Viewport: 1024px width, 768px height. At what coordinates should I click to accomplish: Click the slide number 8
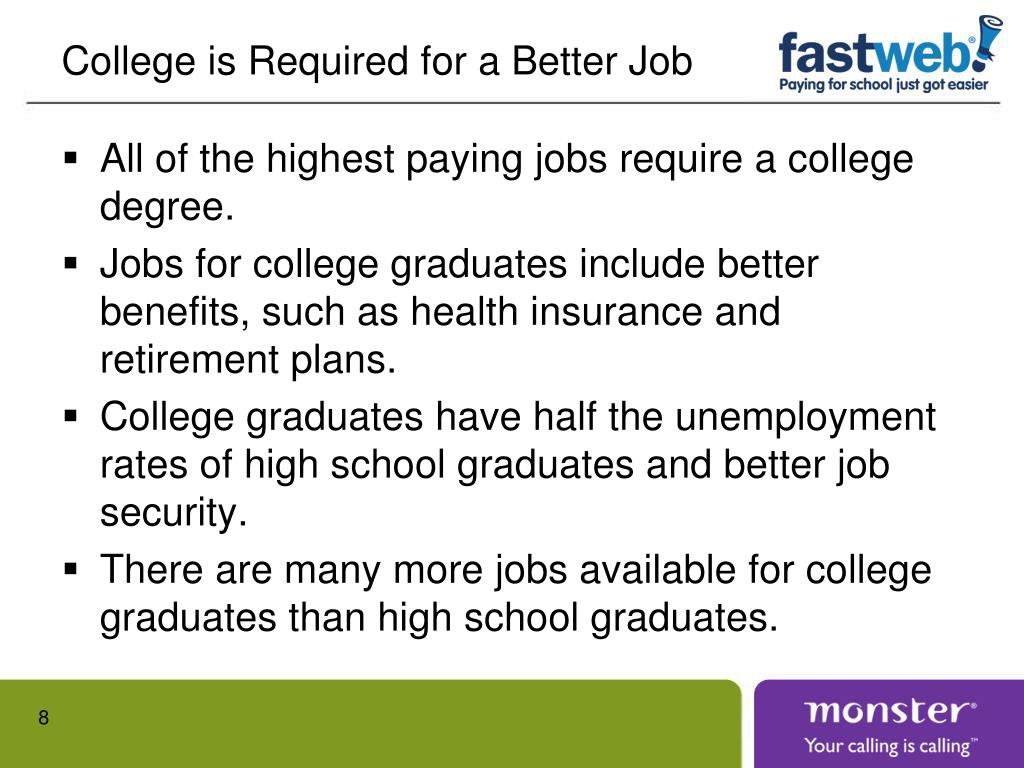click(x=43, y=717)
